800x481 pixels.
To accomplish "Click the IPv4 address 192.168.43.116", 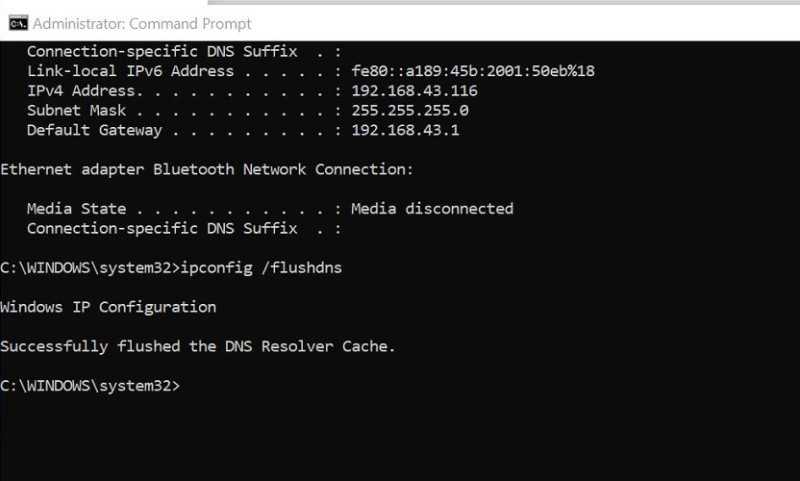I will [x=414, y=91].
